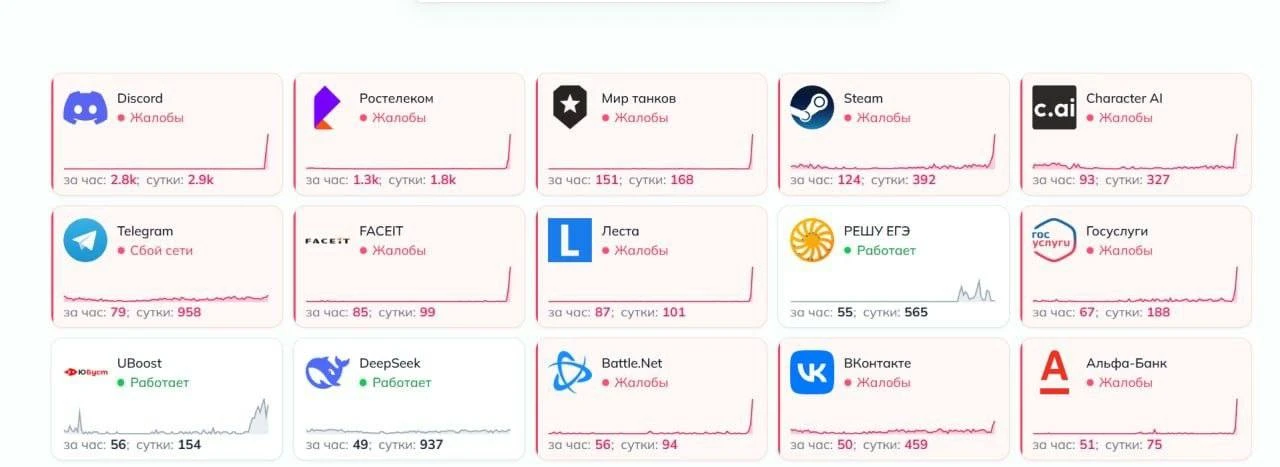Click the Telegram 'Сбой сети' status label
Screen dimensions: 1280x467
point(161,250)
